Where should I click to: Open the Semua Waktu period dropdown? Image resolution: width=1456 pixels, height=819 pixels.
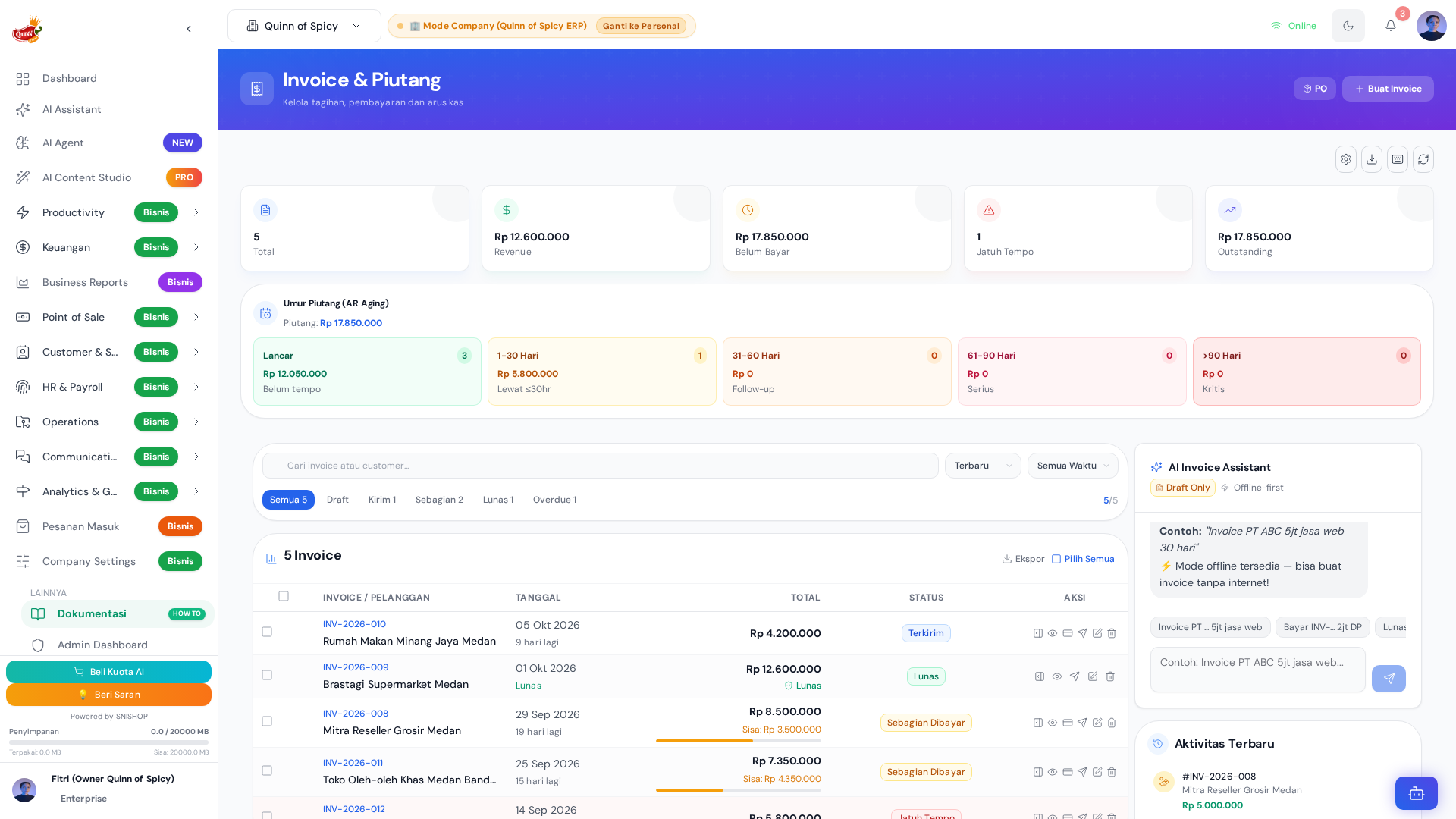(x=1073, y=466)
